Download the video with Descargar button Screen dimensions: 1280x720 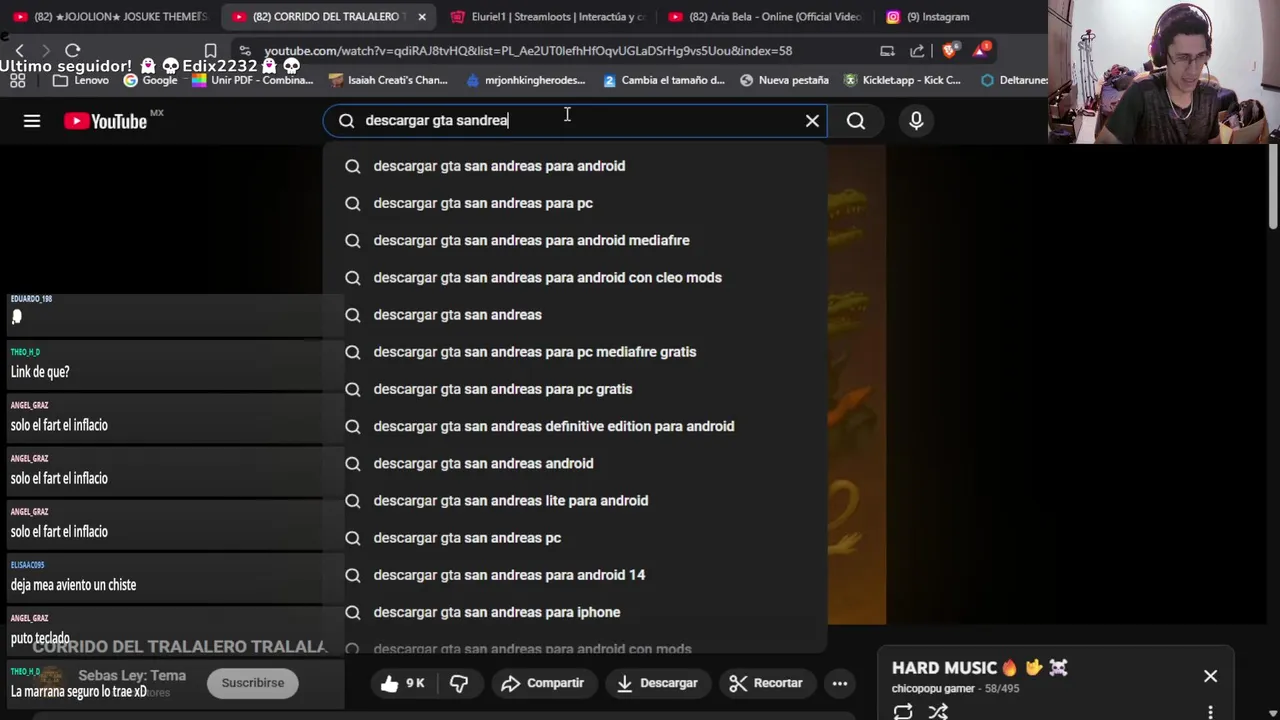[657, 683]
